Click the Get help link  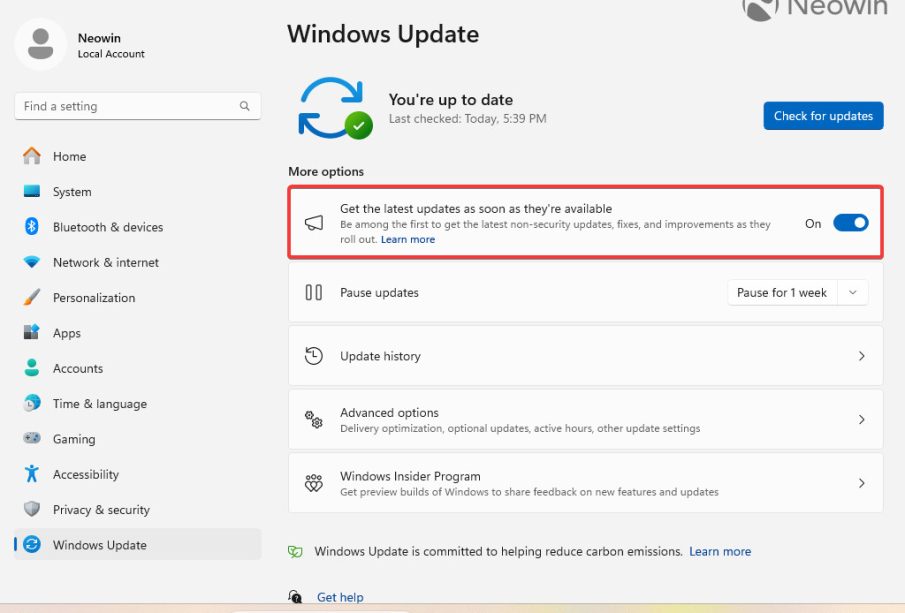340,597
